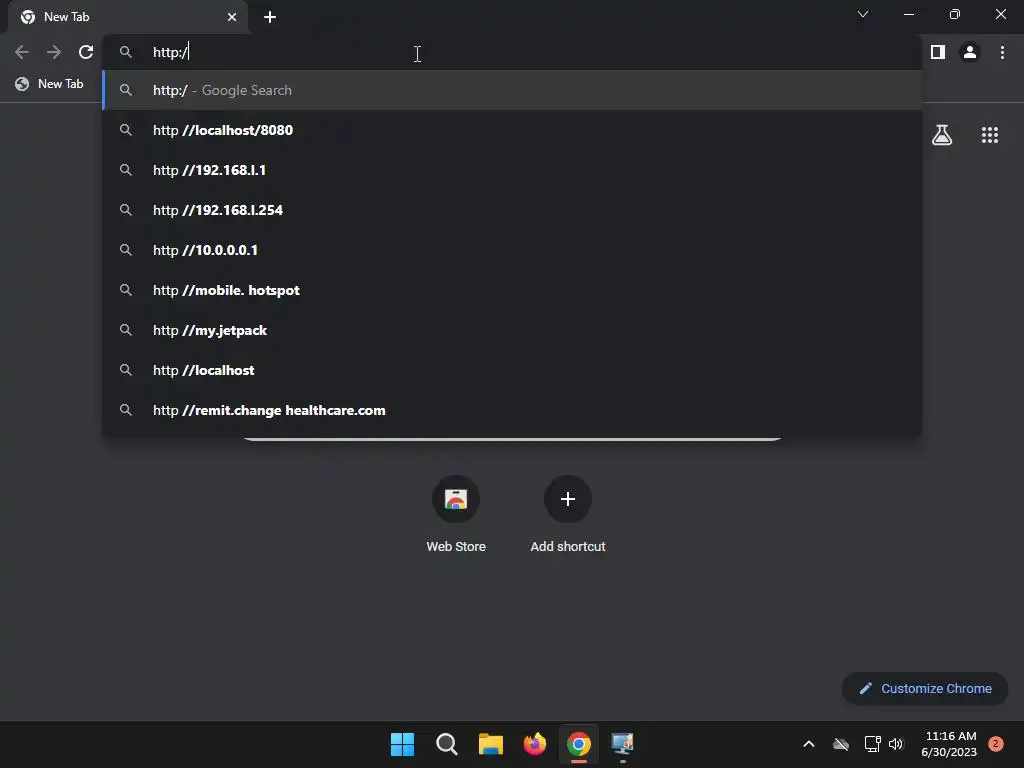This screenshot has height=768, width=1024.
Task: Expand the tab search chevron
Action: coord(863,14)
